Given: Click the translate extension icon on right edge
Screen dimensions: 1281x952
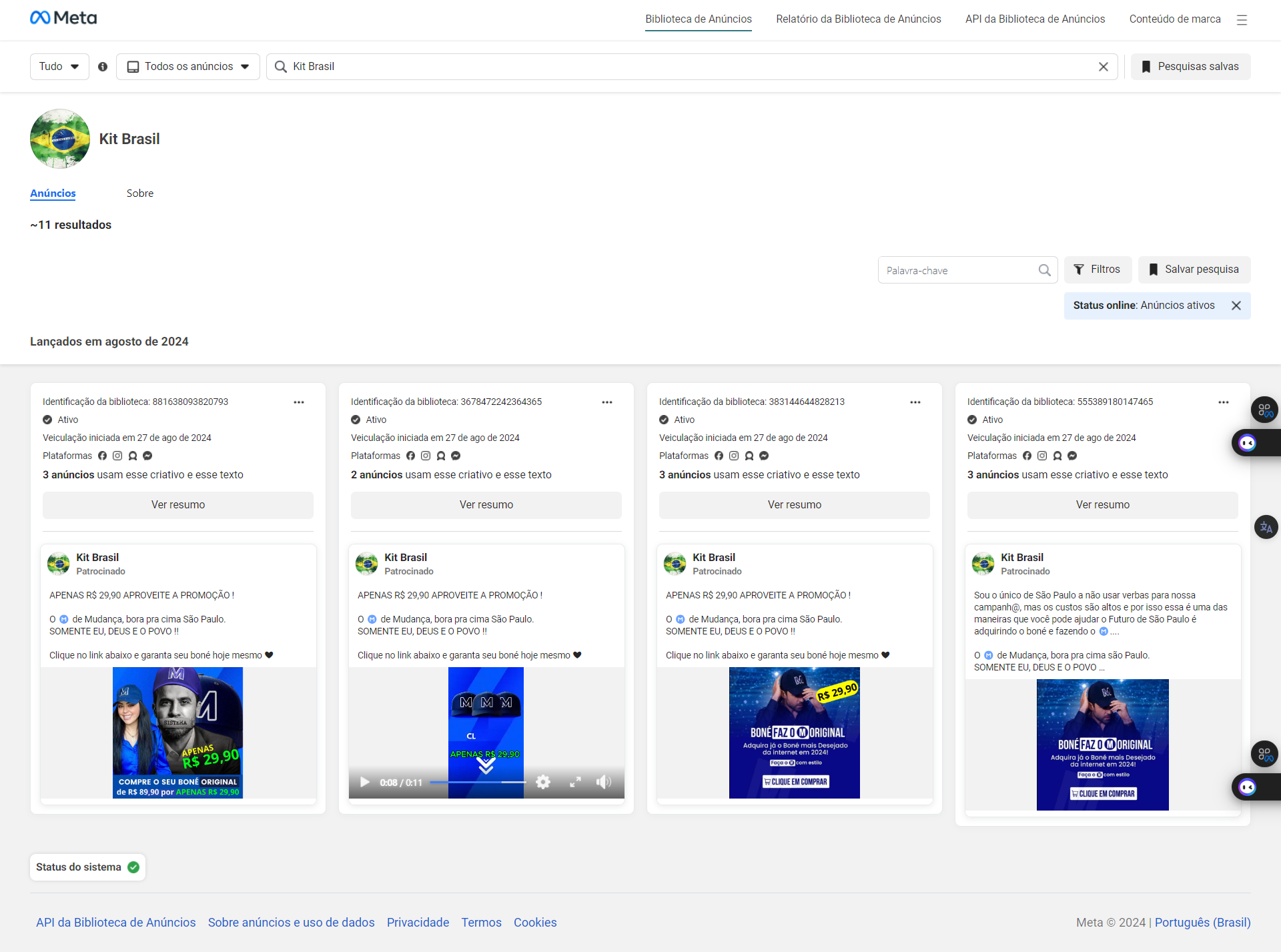Looking at the screenshot, I should pos(1266,527).
